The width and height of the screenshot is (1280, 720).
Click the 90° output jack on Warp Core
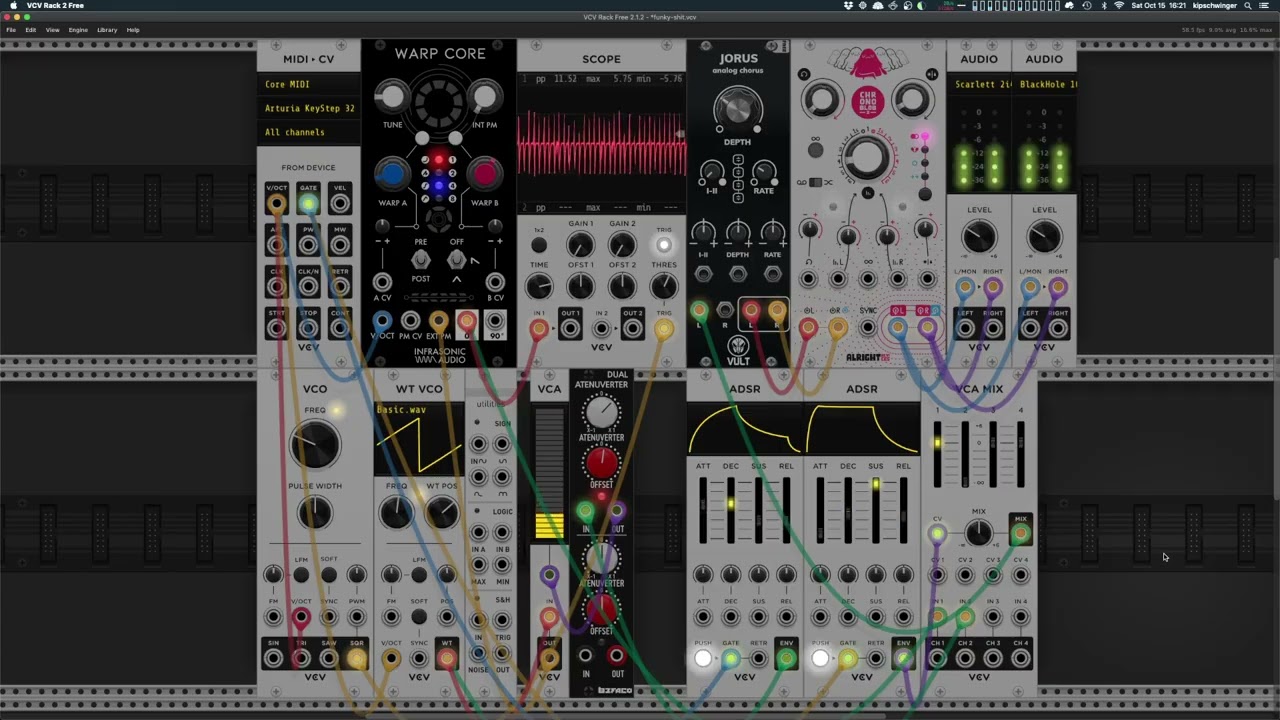point(495,322)
